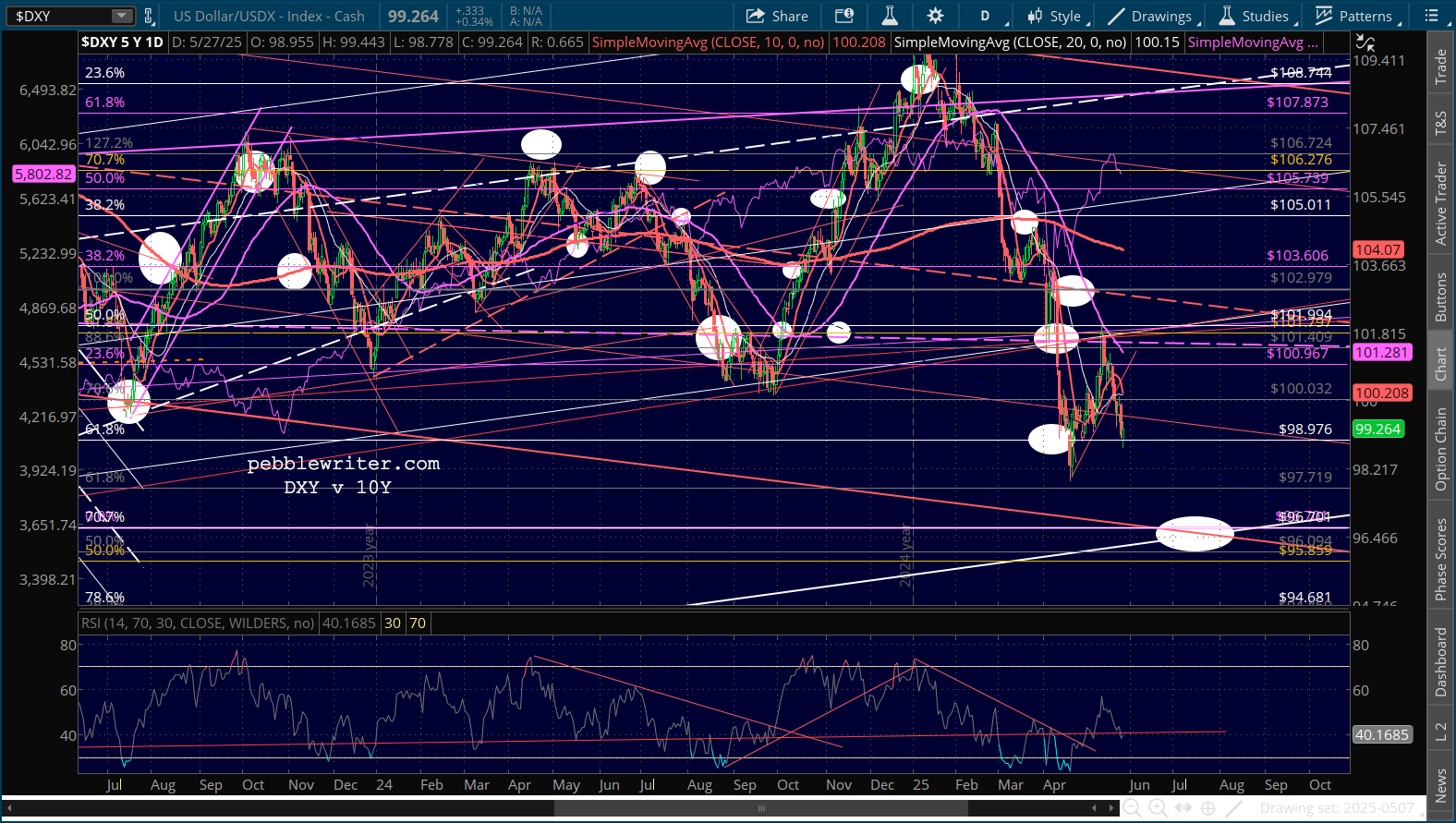This screenshot has width=1456, height=823.
Task: Toggle the horizontal expansion arrows icon
Action: tap(1183, 808)
